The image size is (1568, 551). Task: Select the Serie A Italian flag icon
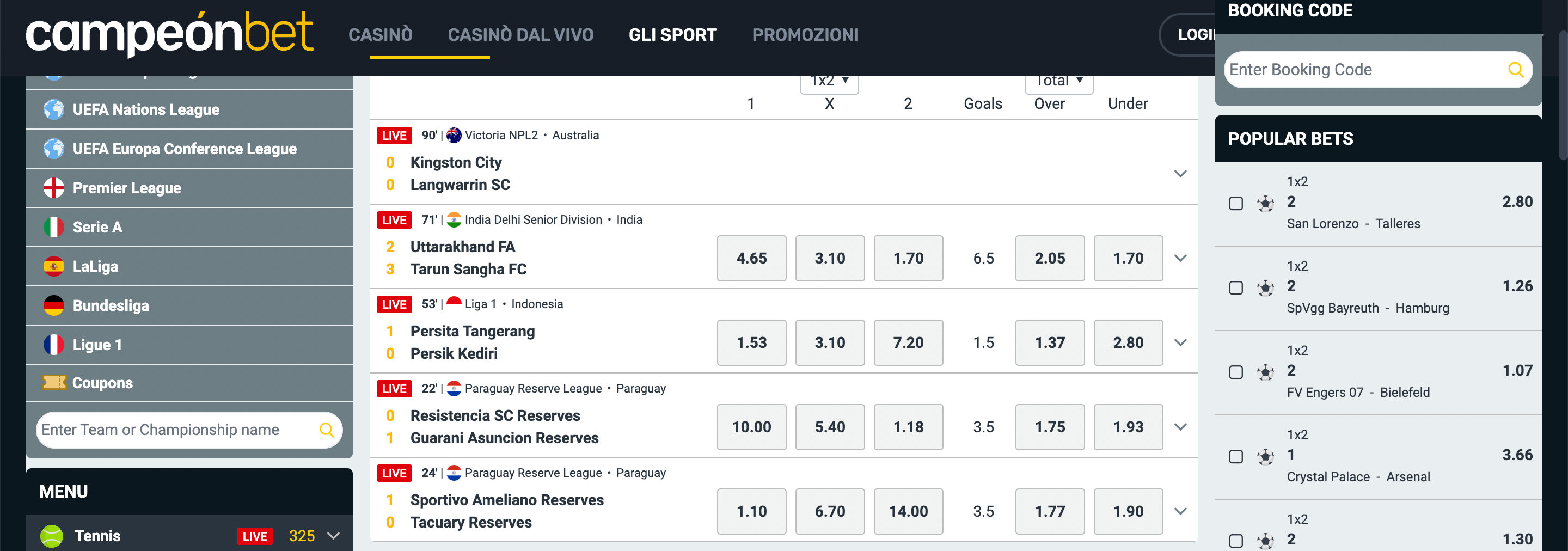pos(54,226)
